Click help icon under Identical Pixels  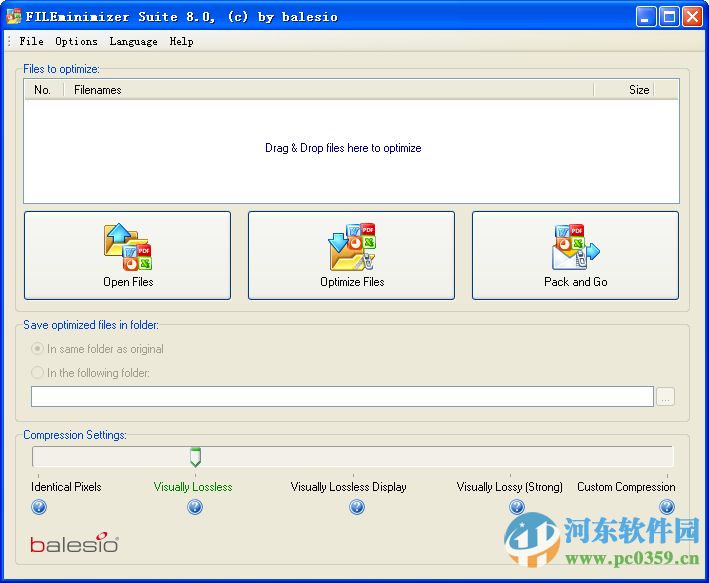pyautogui.click(x=39, y=507)
